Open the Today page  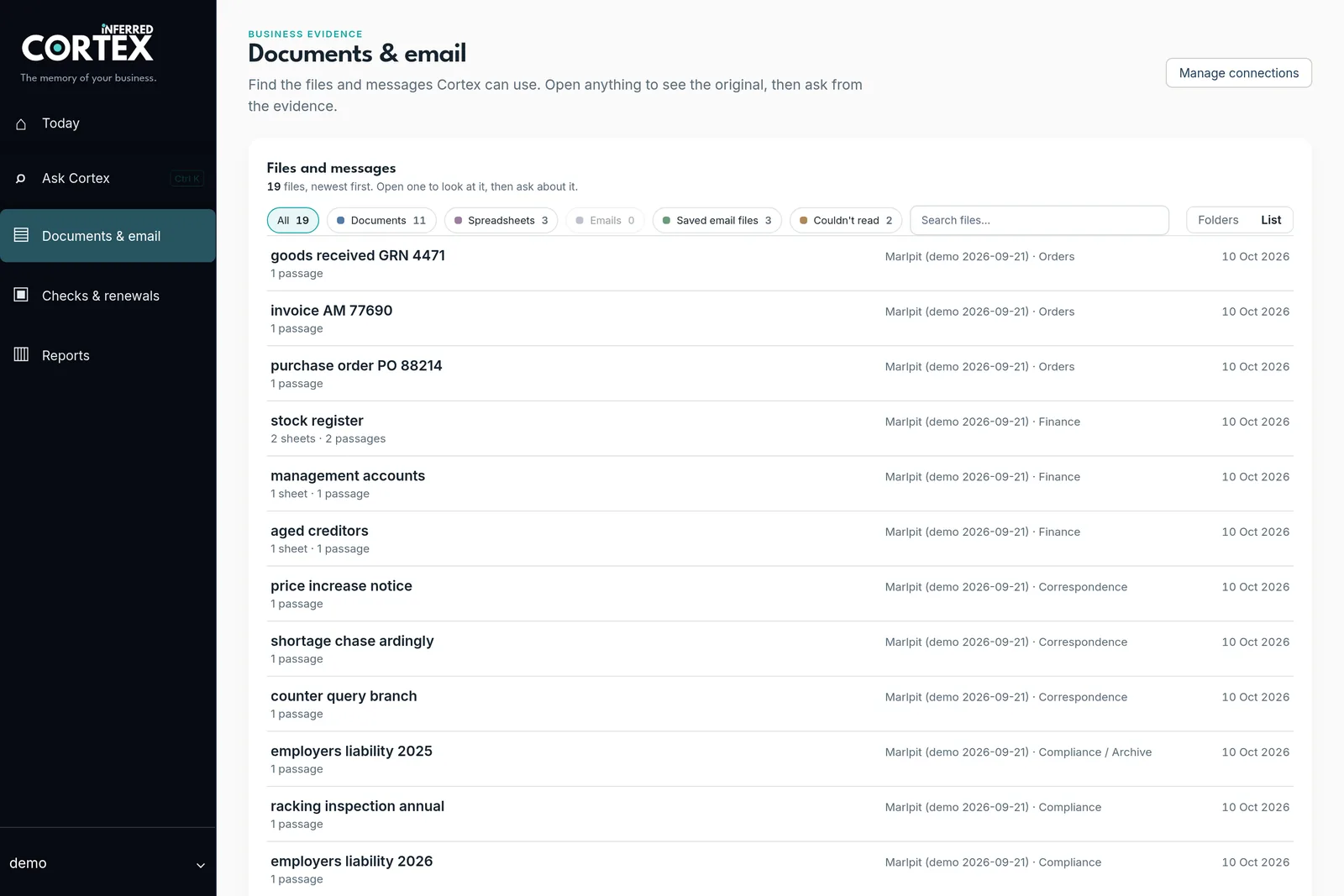coord(108,123)
